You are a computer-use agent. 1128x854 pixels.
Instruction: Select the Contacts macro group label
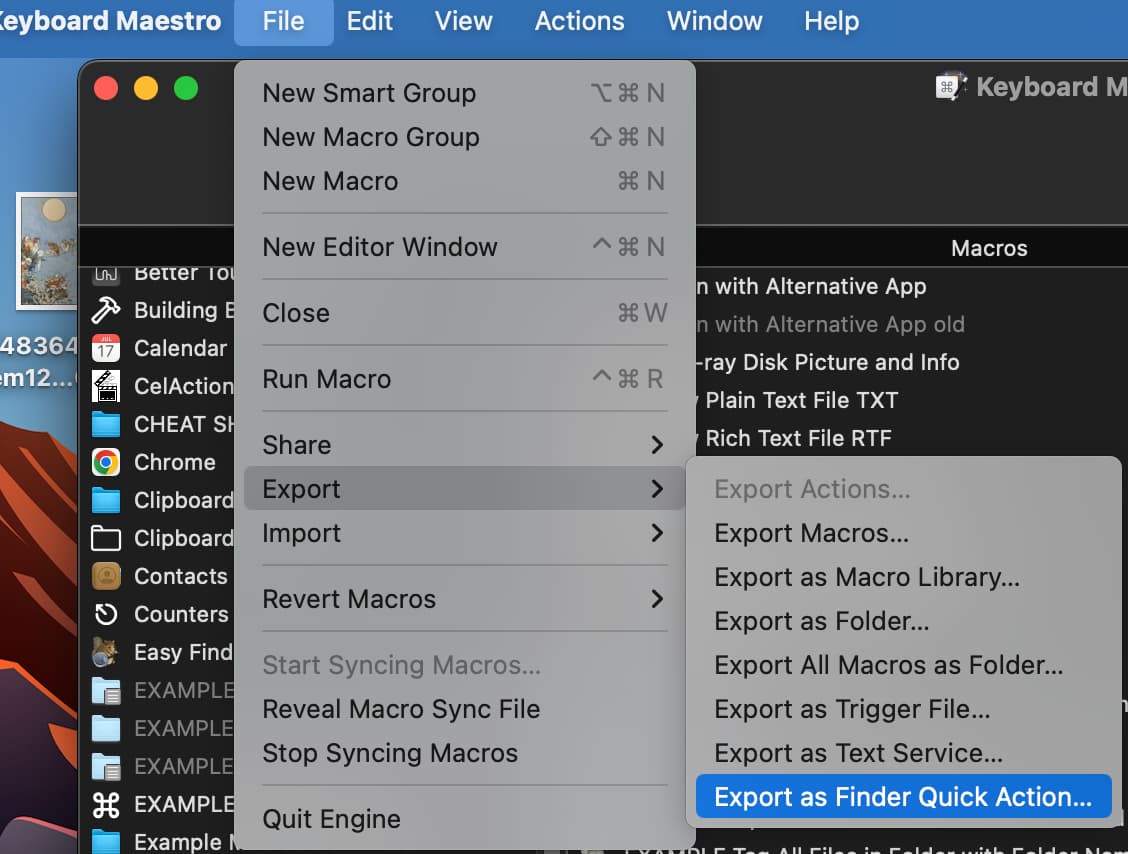181,576
